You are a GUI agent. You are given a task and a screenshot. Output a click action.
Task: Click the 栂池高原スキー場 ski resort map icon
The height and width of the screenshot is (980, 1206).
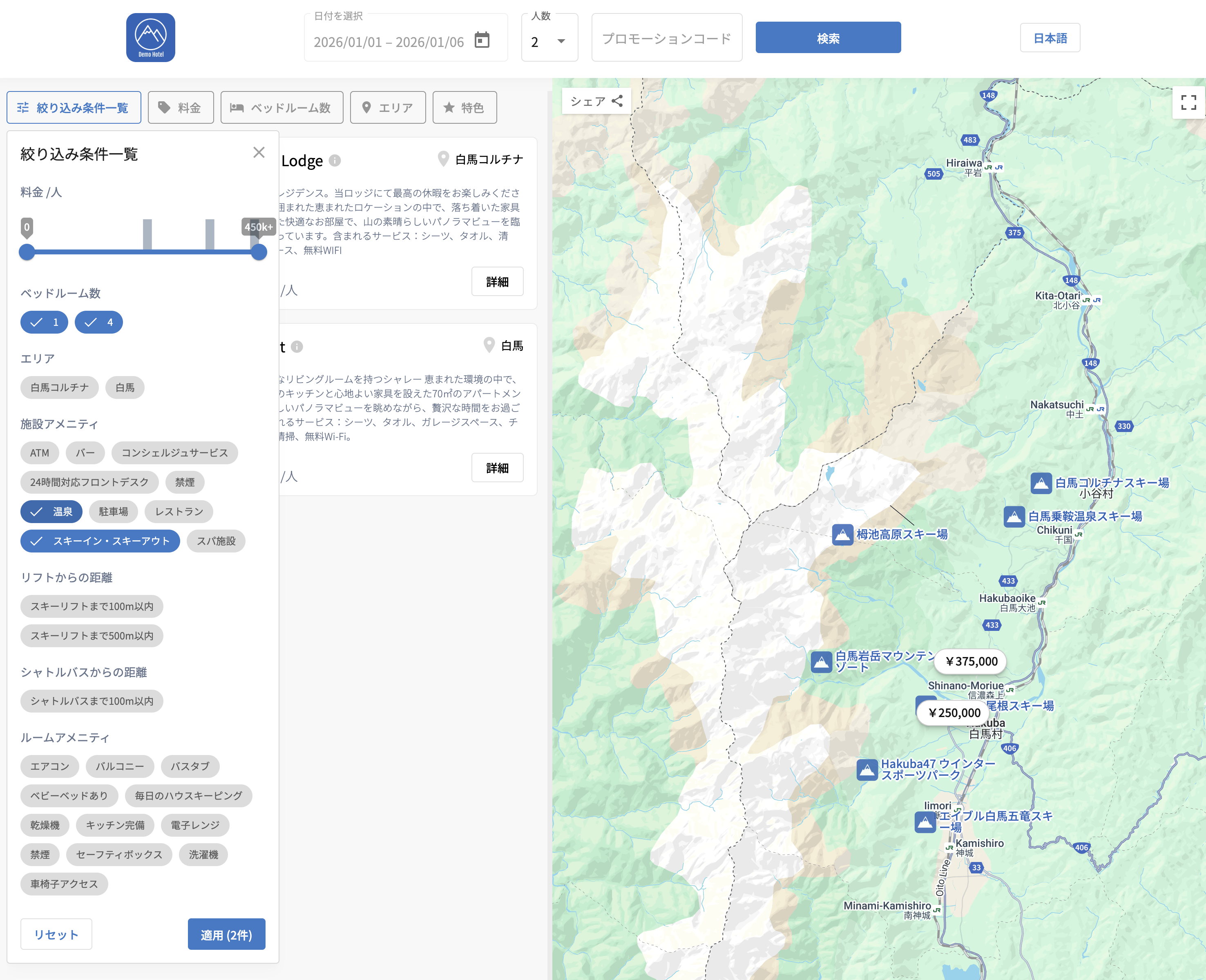pyautogui.click(x=842, y=534)
